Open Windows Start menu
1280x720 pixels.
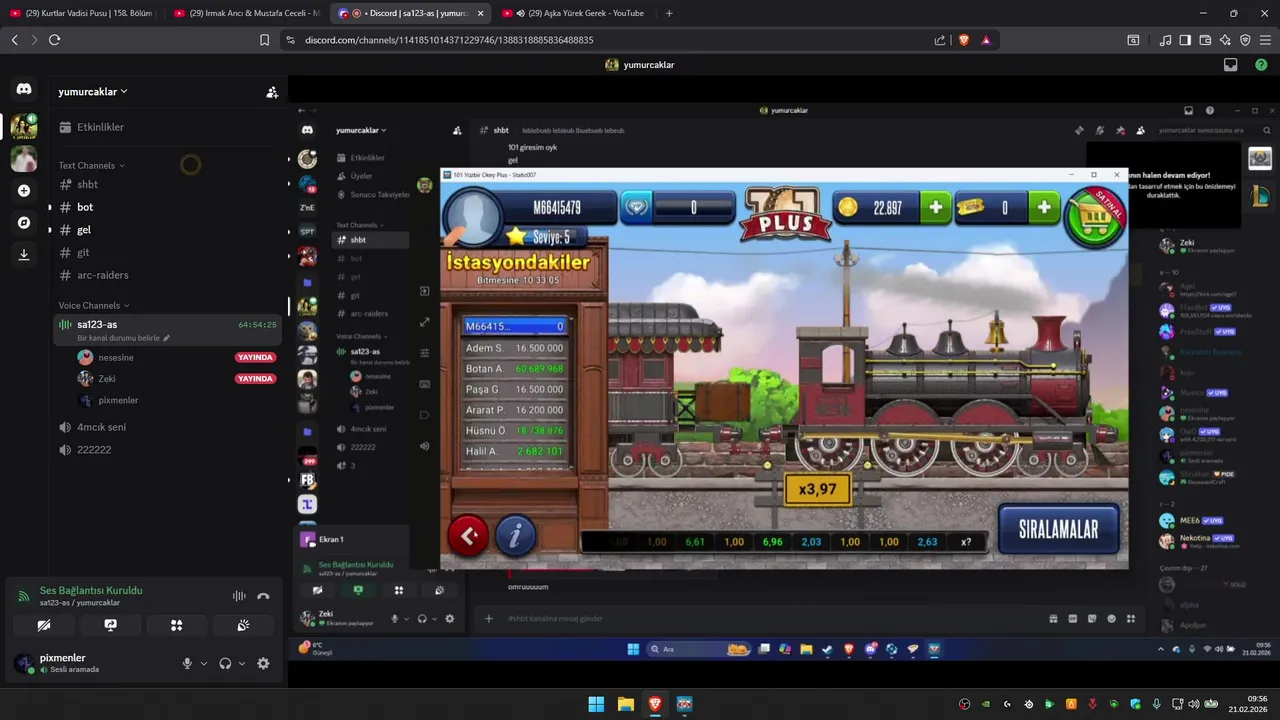click(x=596, y=704)
